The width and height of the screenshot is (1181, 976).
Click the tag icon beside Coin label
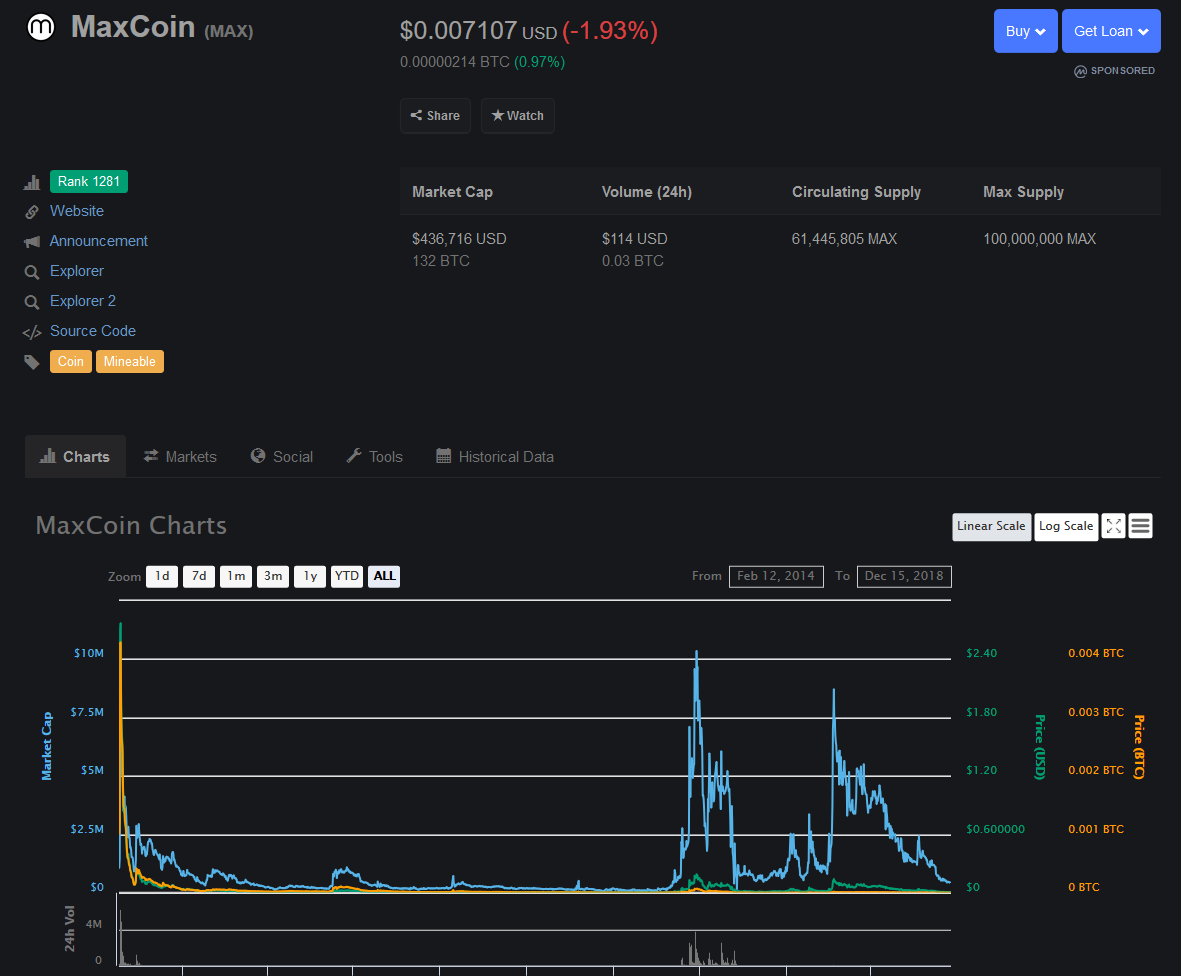tap(32, 362)
